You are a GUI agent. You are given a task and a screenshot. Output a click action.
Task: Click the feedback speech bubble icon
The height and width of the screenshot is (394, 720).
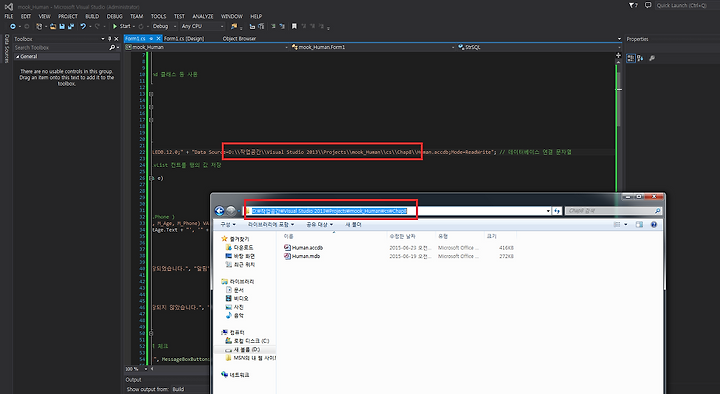coord(648,6)
